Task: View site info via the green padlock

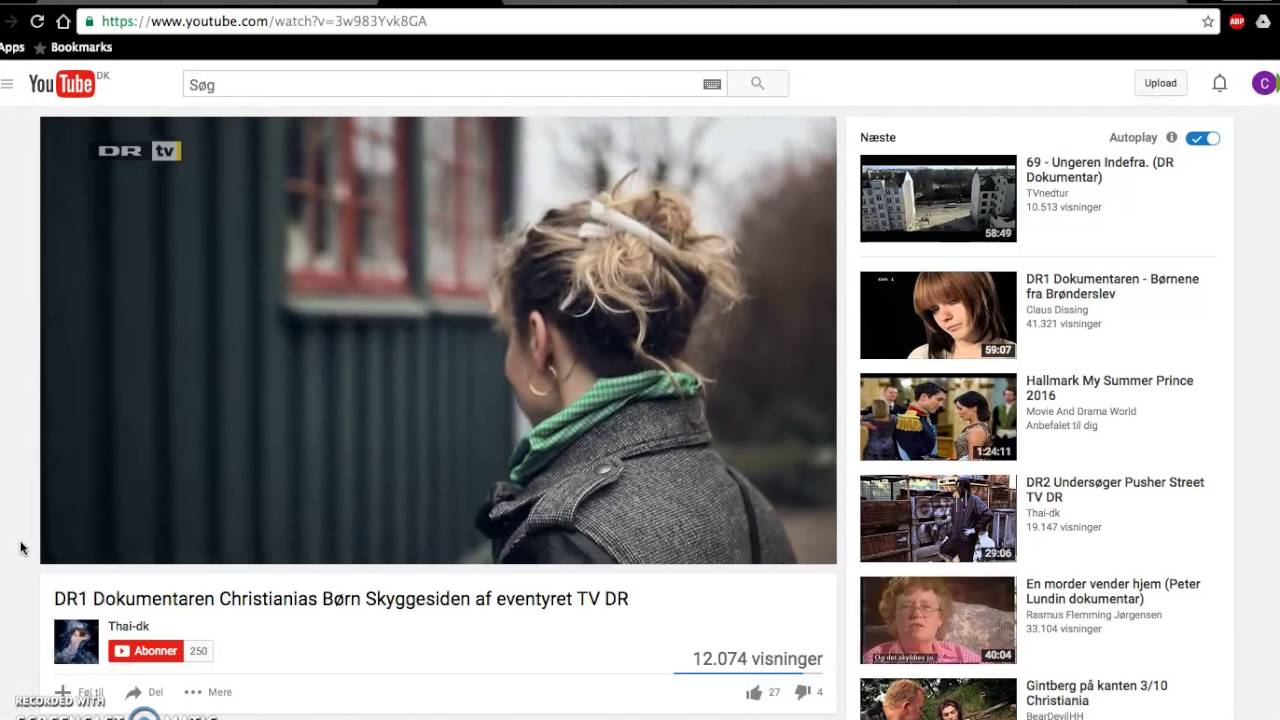Action: click(88, 21)
